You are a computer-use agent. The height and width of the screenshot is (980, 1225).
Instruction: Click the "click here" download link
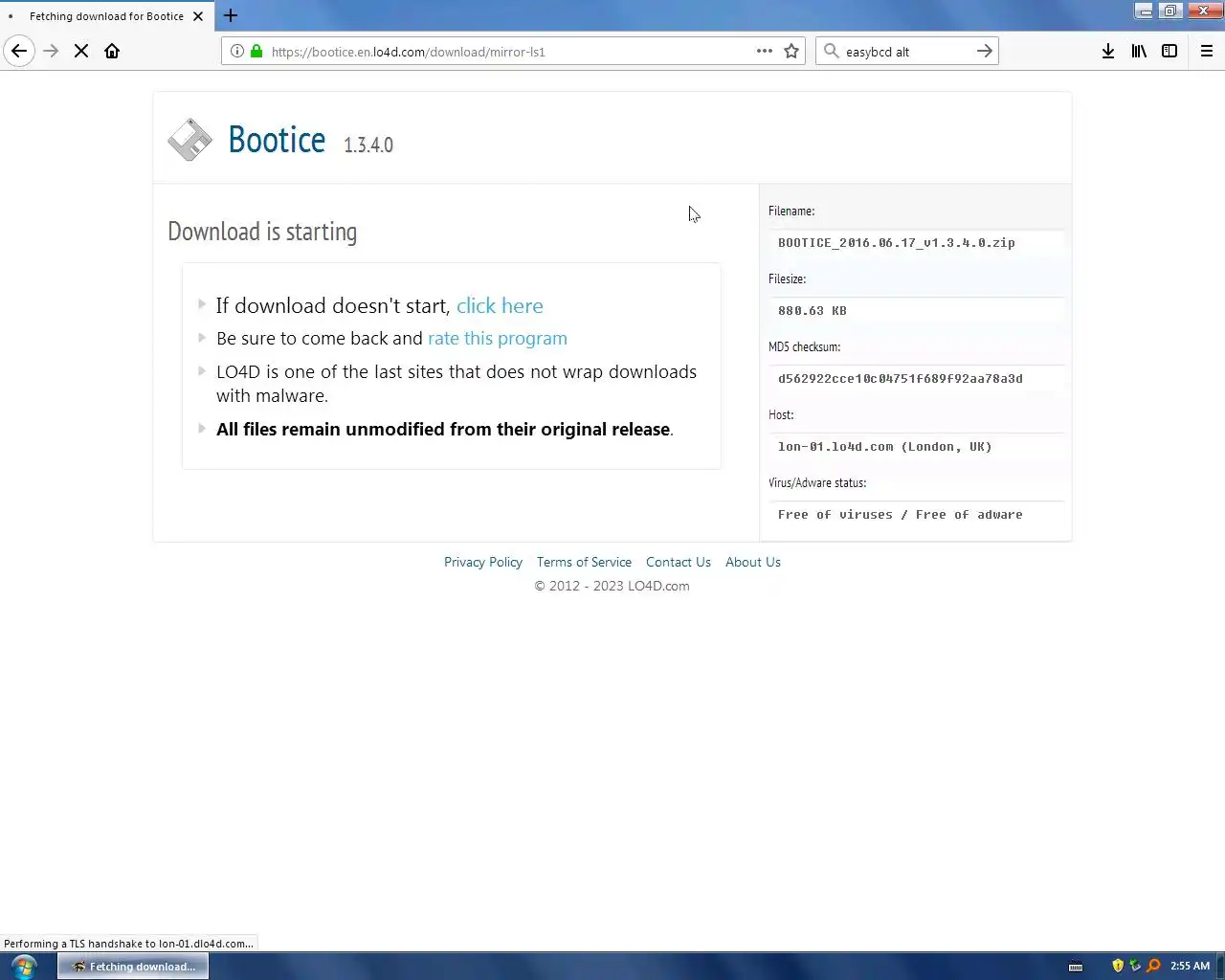(x=500, y=306)
